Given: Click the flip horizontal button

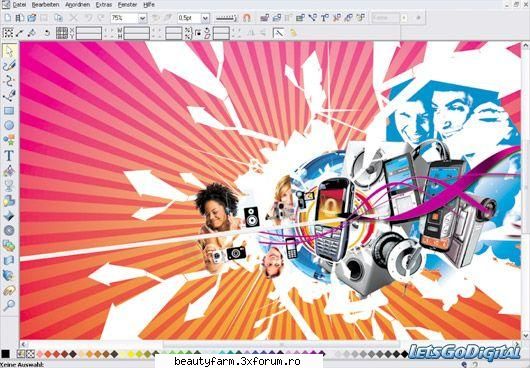Looking at the screenshot, I should click(x=251, y=33).
